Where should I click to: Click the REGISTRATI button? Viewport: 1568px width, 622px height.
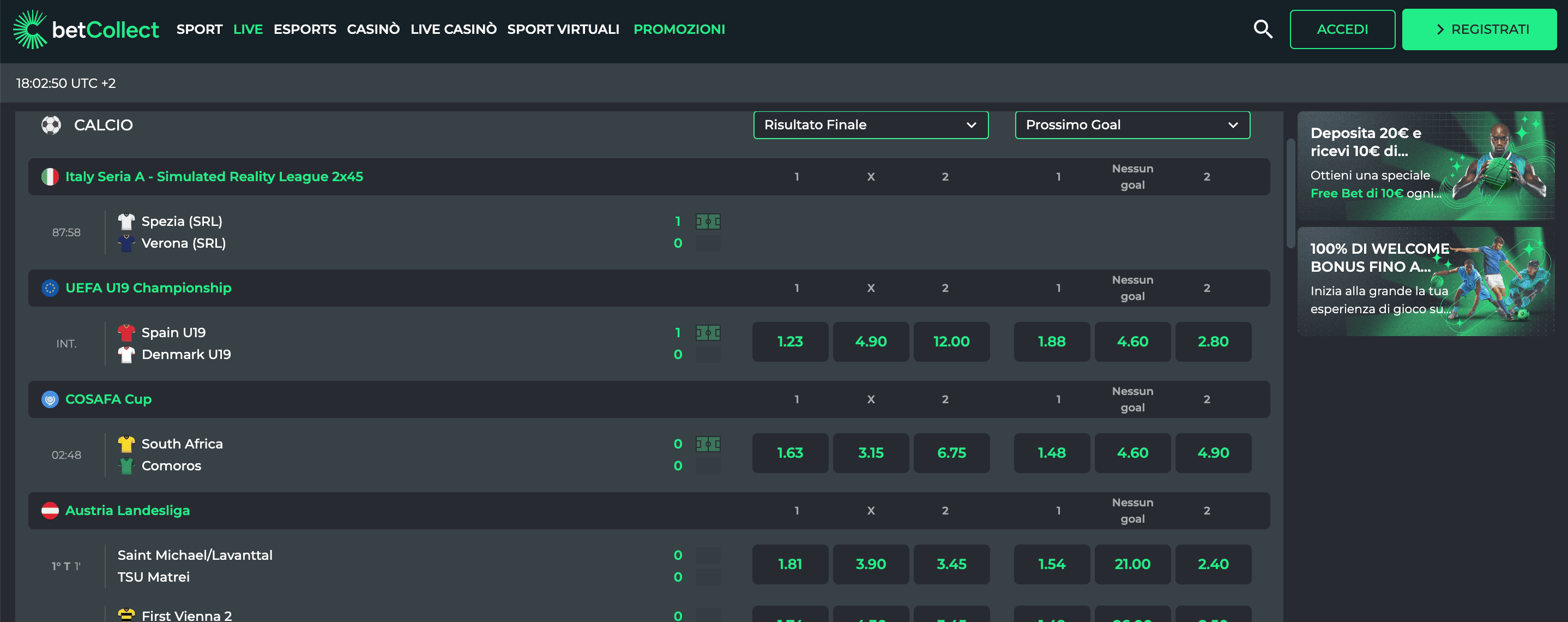(x=1479, y=28)
